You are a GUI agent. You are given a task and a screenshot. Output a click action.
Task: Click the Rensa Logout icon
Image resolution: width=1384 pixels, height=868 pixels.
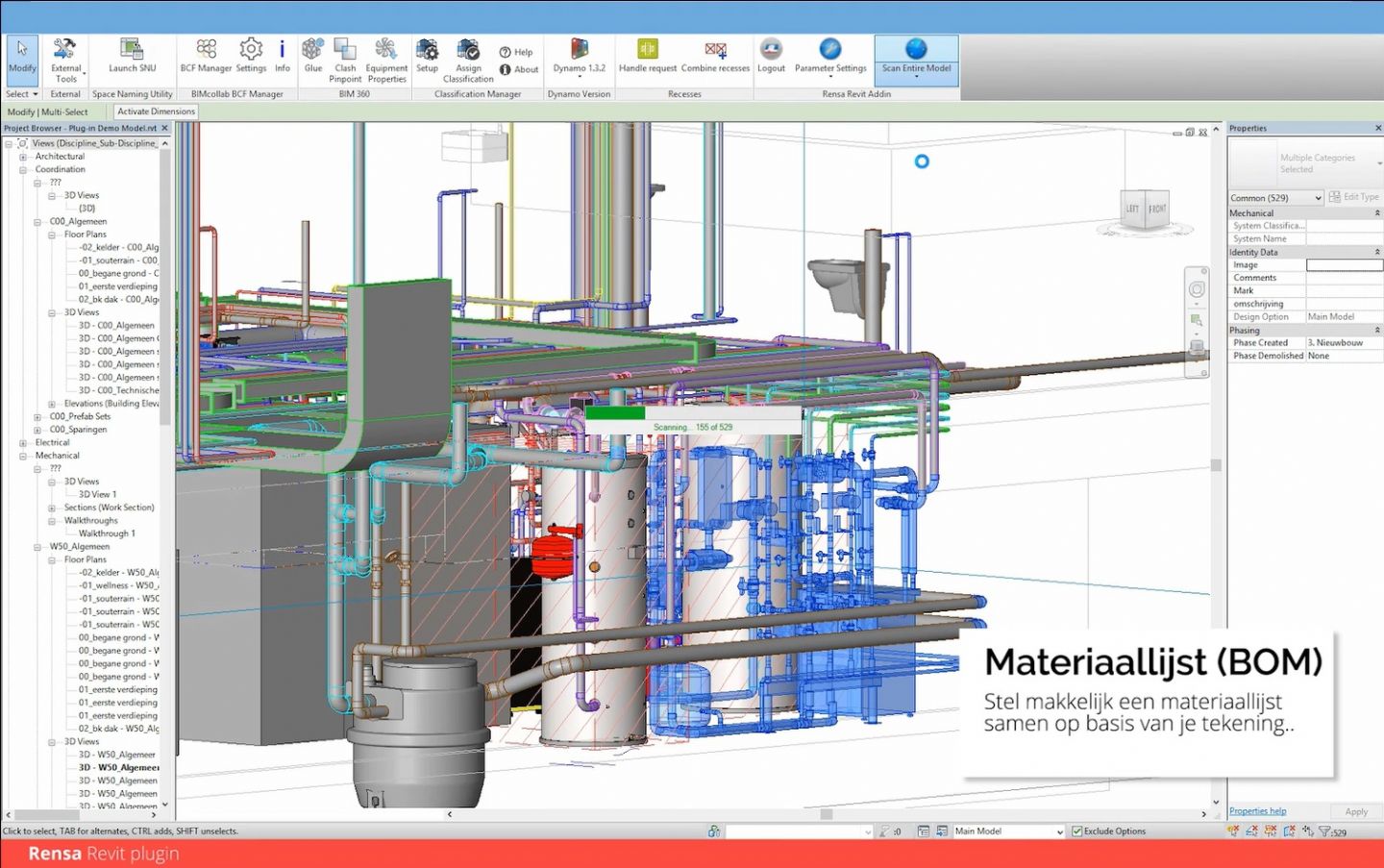[771, 57]
